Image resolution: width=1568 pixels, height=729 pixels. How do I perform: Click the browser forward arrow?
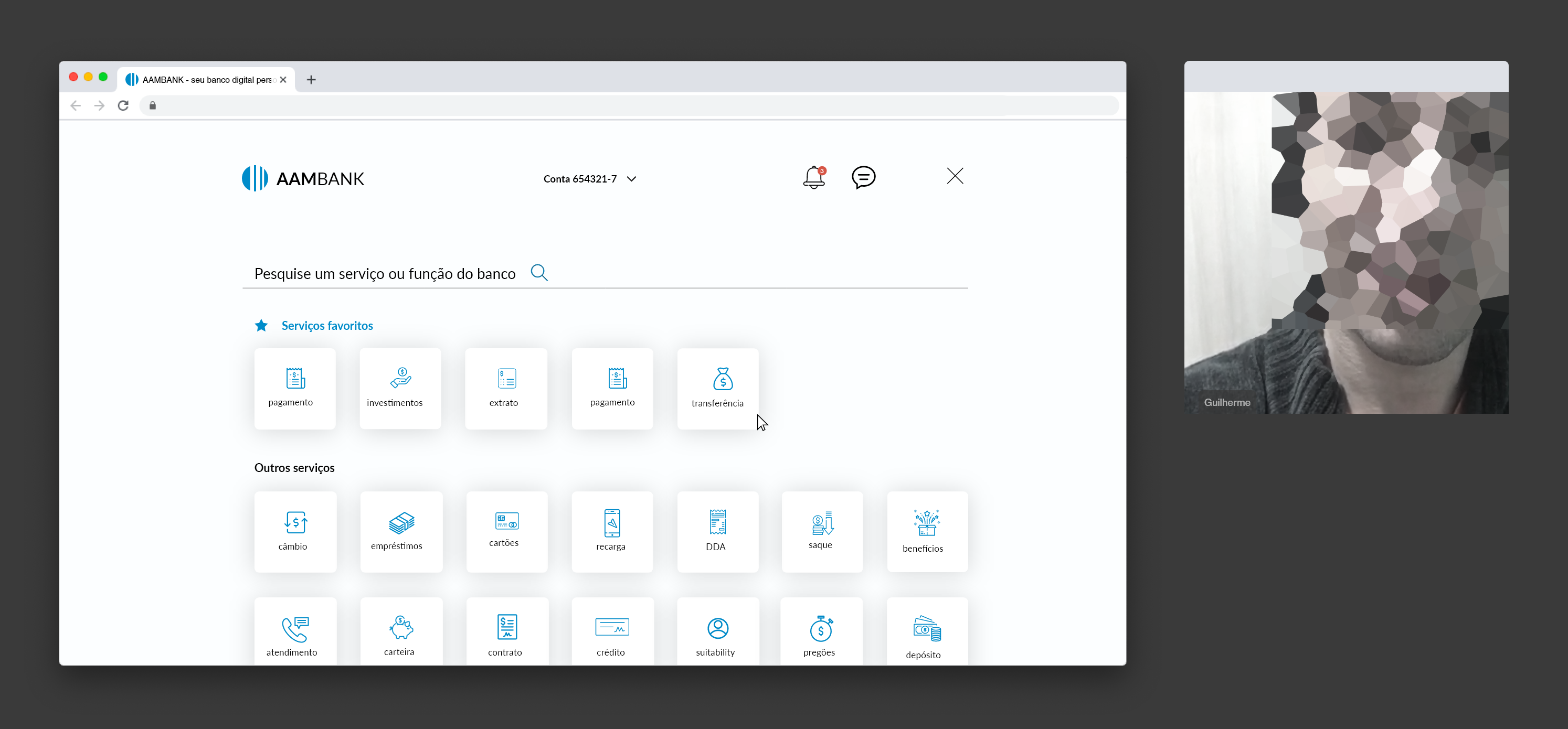pos(99,106)
